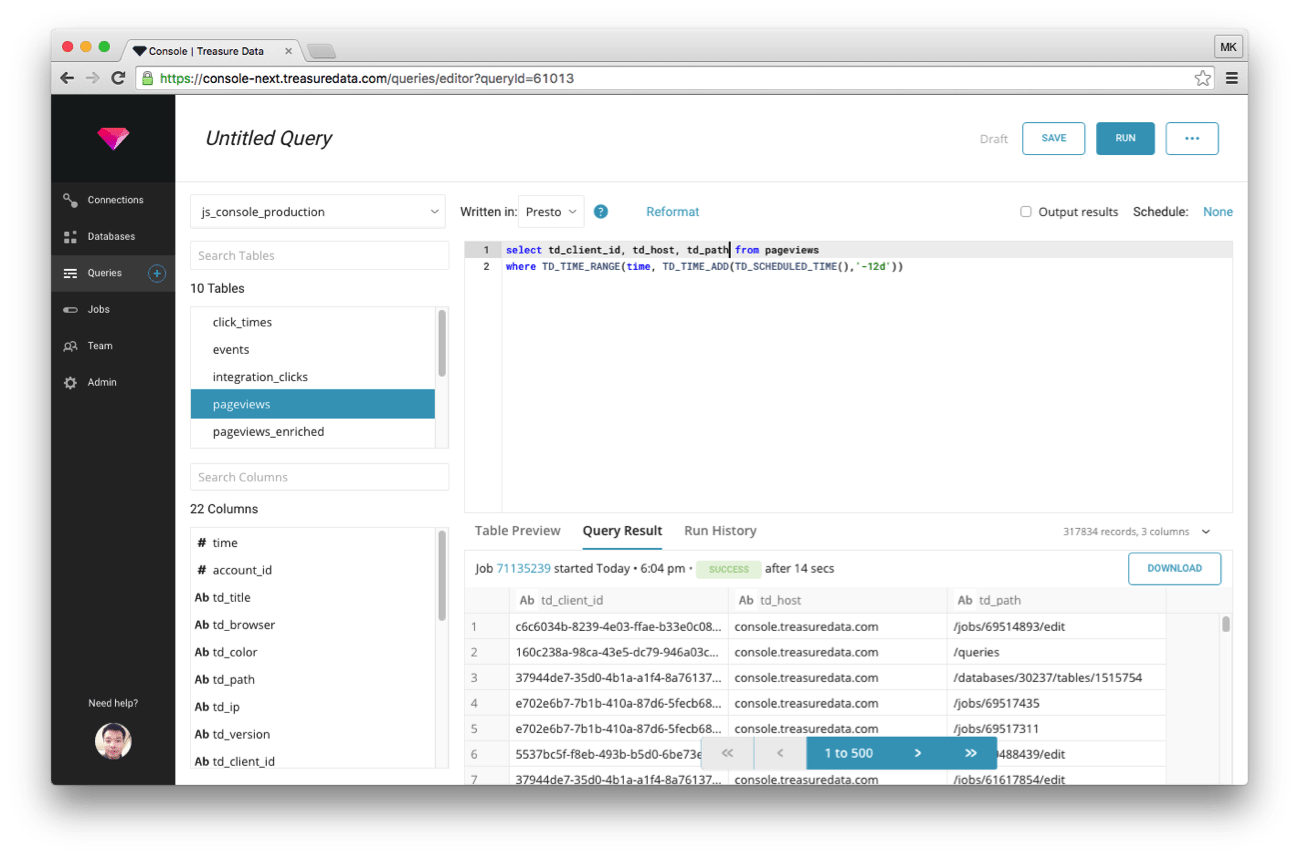Image resolution: width=1300 pixels, height=858 pixels.
Task: Click the RUN button
Action: [x=1126, y=139]
